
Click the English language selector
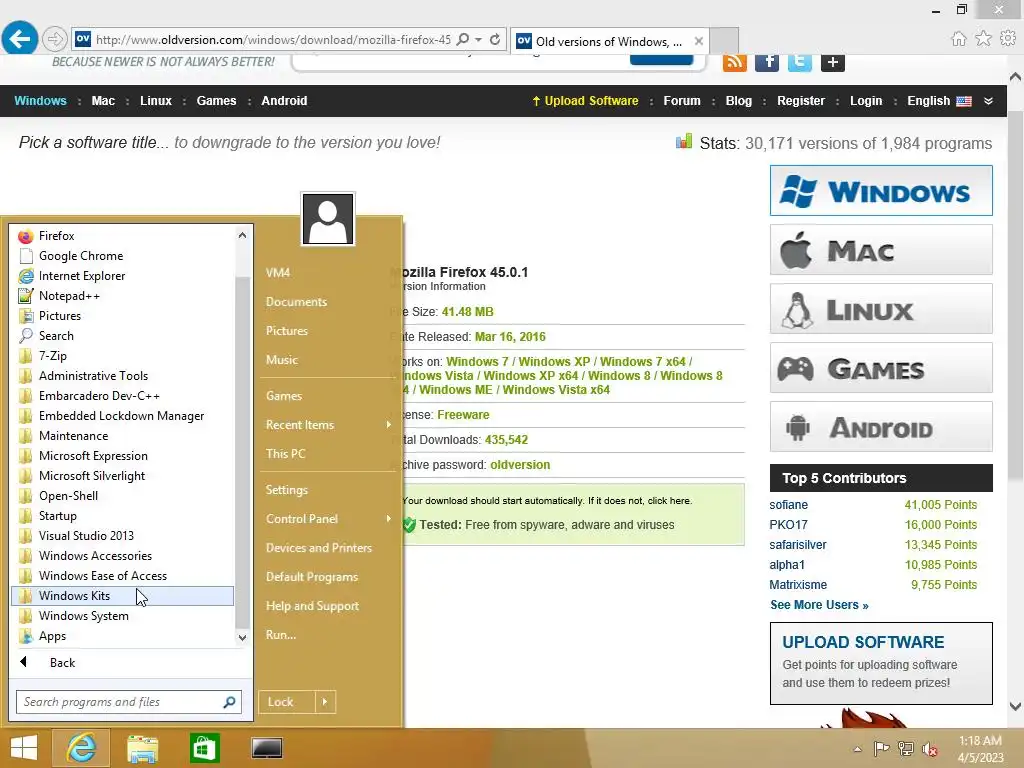click(939, 101)
